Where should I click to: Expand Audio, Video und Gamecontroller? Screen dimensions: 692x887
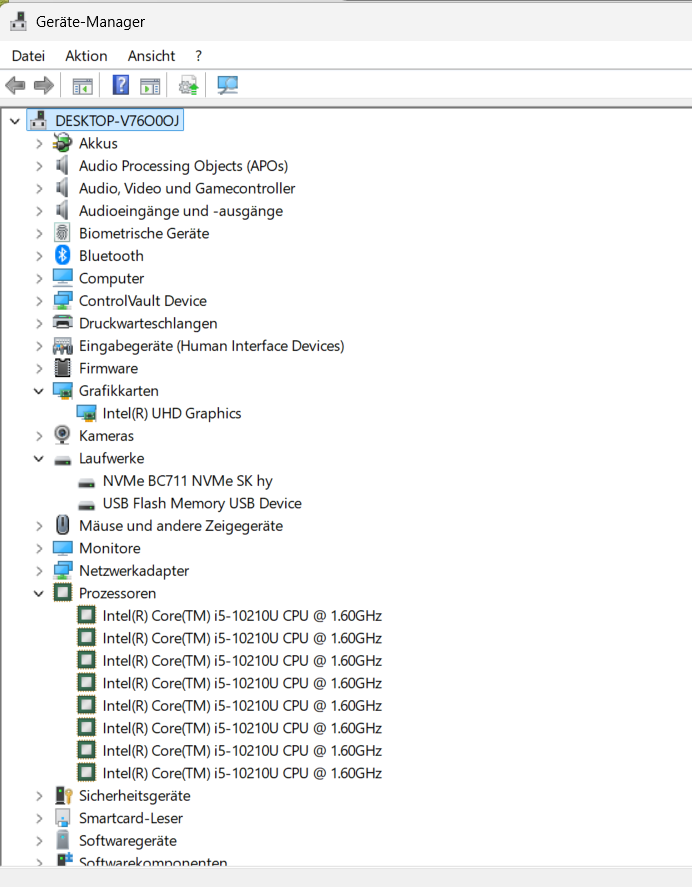coord(39,188)
